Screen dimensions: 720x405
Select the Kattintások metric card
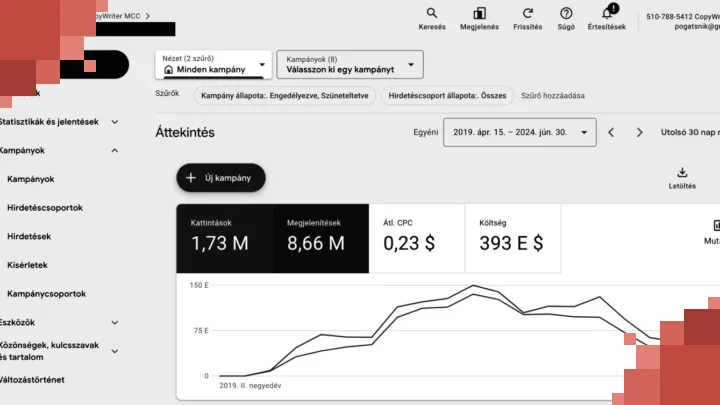point(225,238)
